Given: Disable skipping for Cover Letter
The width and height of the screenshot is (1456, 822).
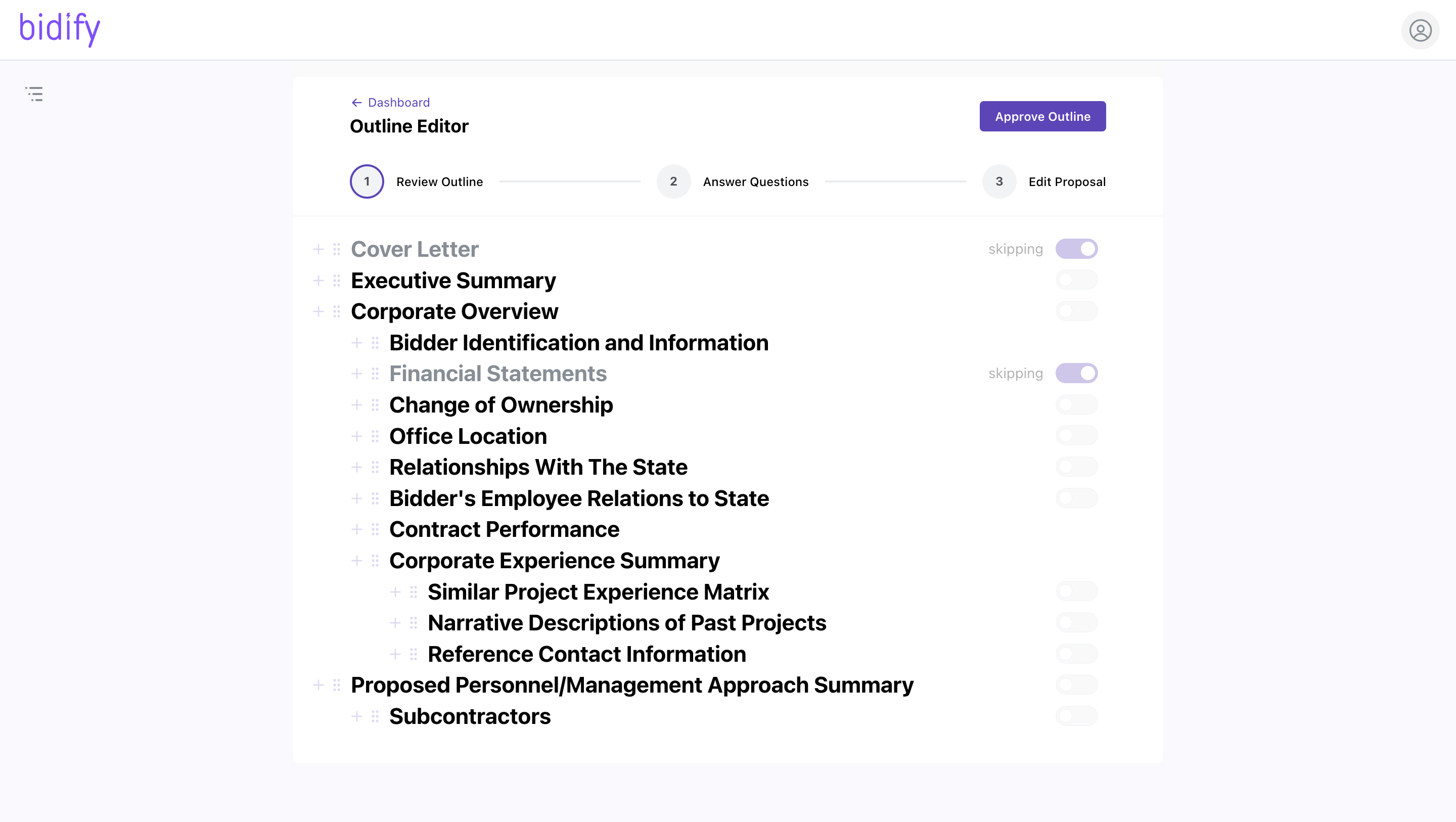Looking at the screenshot, I should [x=1076, y=249].
